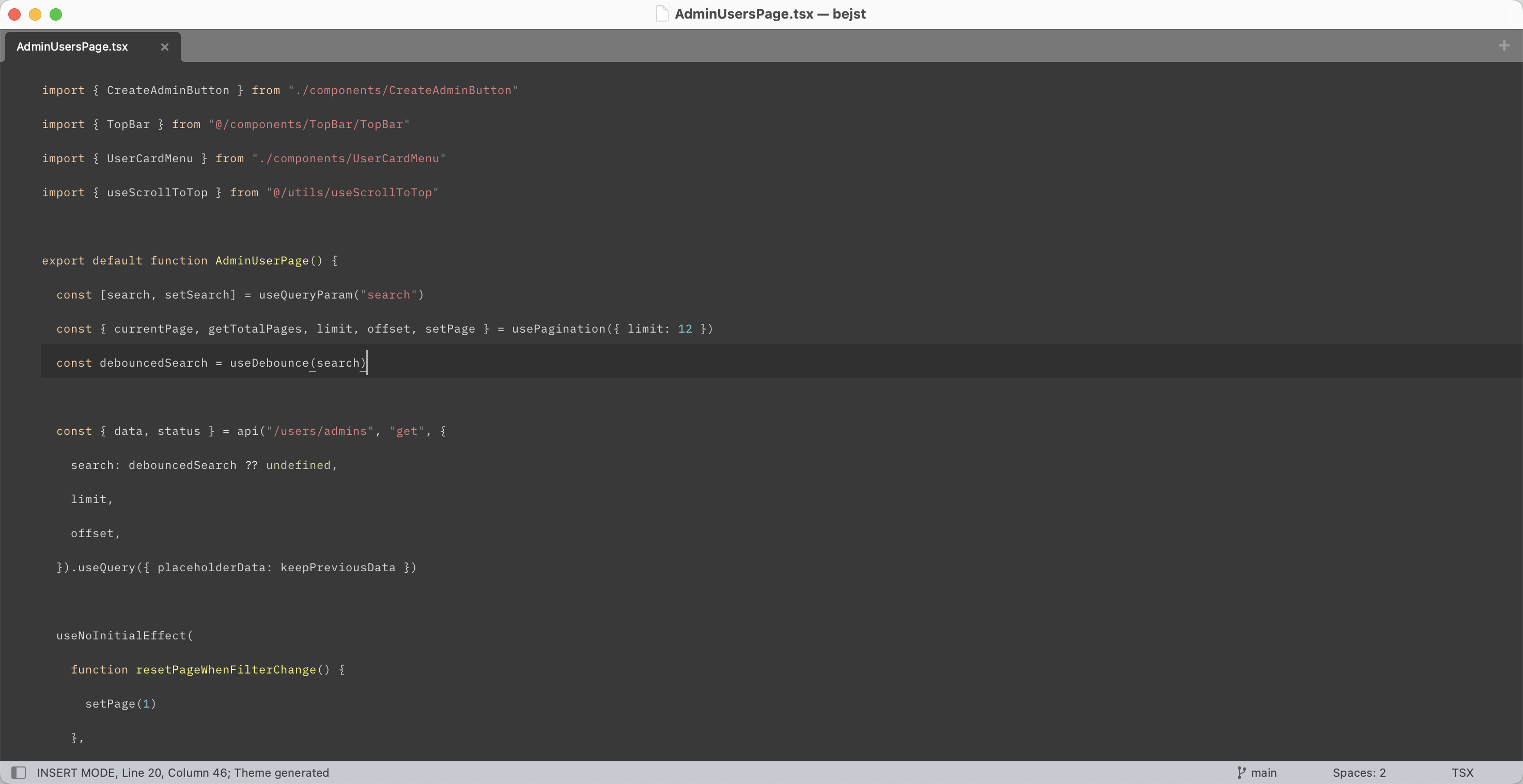Click the window title AdminUsersPage.tsx — bejst
1523x784 pixels.
pyautogui.click(x=770, y=13)
